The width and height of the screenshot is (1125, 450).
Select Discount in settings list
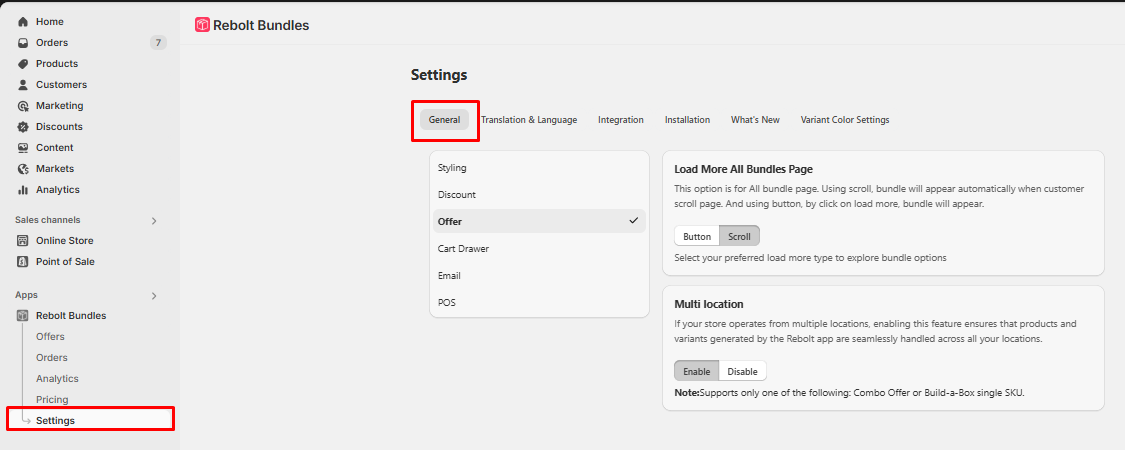point(540,194)
